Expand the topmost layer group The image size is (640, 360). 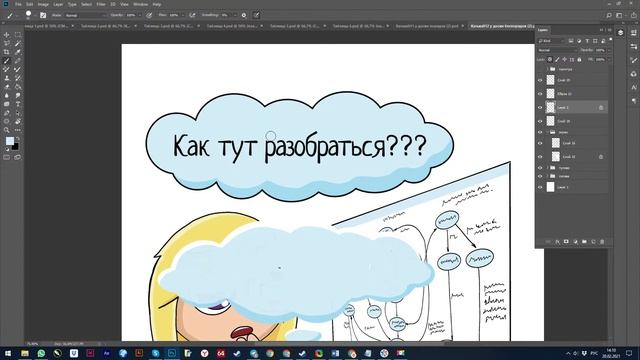point(547,69)
